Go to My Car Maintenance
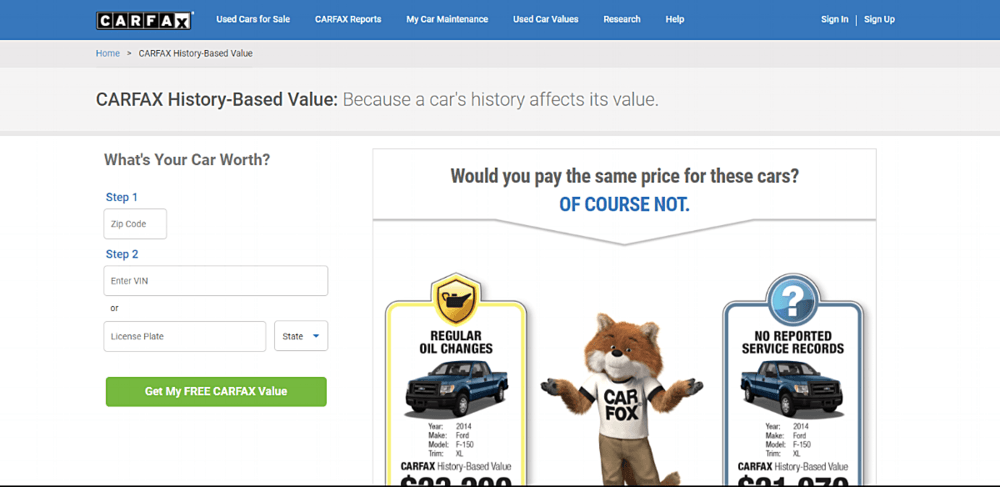The width and height of the screenshot is (1000, 487). coord(447,19)
